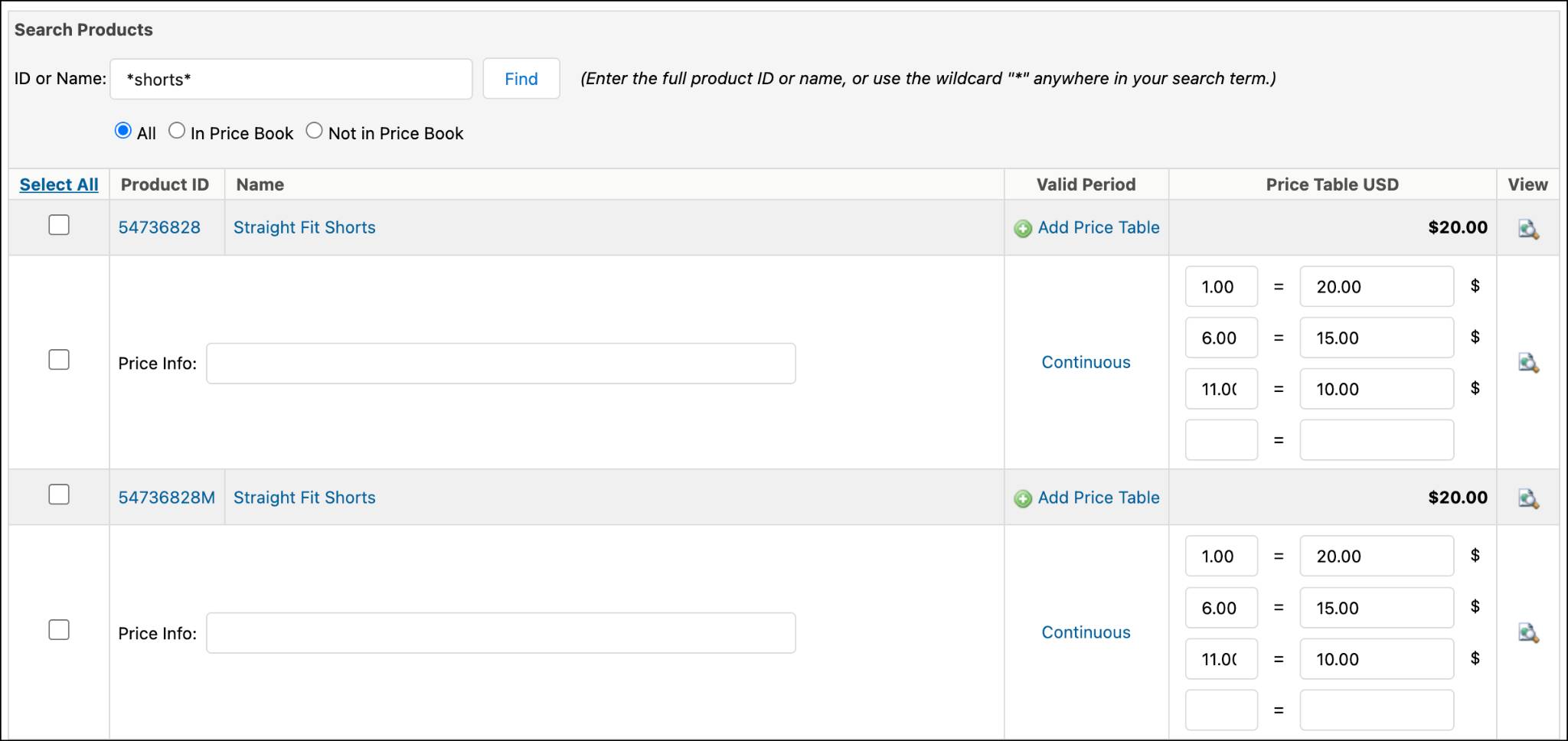Check the price row box under 54736828M

59,630
